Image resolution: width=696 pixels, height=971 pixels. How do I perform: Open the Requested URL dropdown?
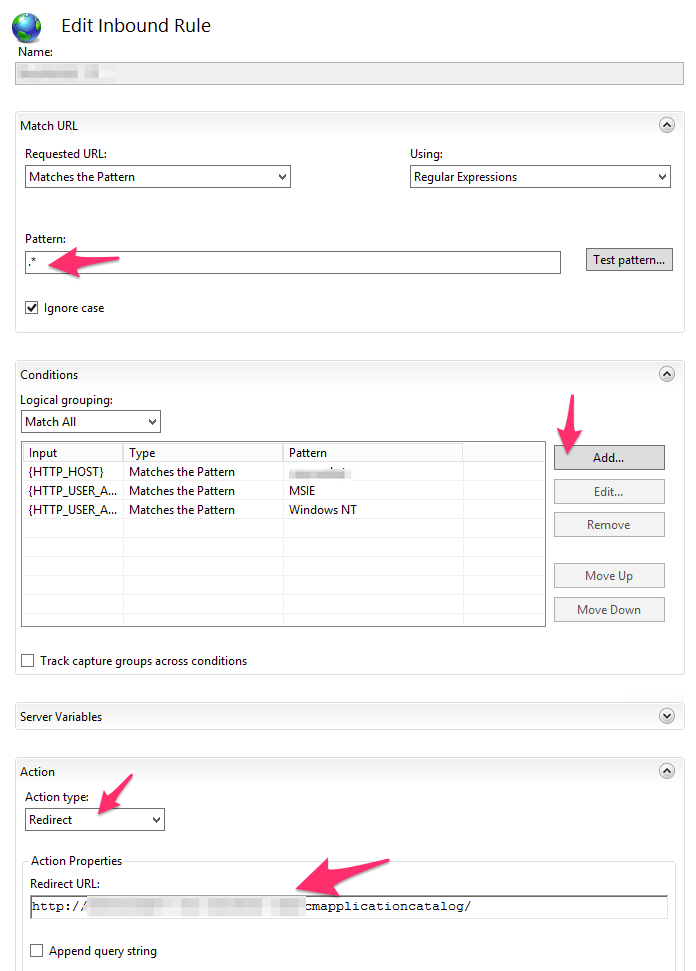click(157, 177)
